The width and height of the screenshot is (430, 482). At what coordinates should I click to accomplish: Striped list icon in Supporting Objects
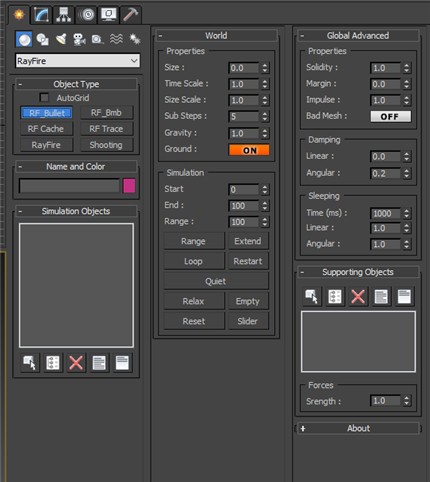coord(381,296)
